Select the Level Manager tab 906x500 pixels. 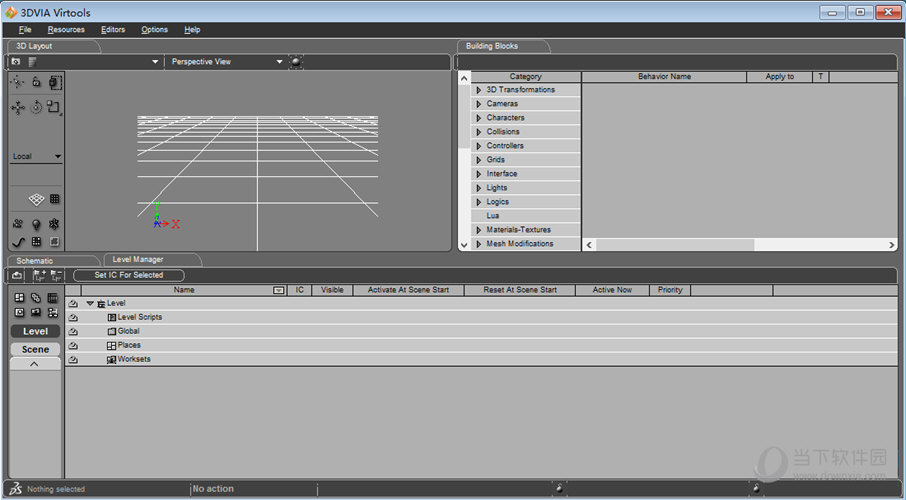point(138,260)
